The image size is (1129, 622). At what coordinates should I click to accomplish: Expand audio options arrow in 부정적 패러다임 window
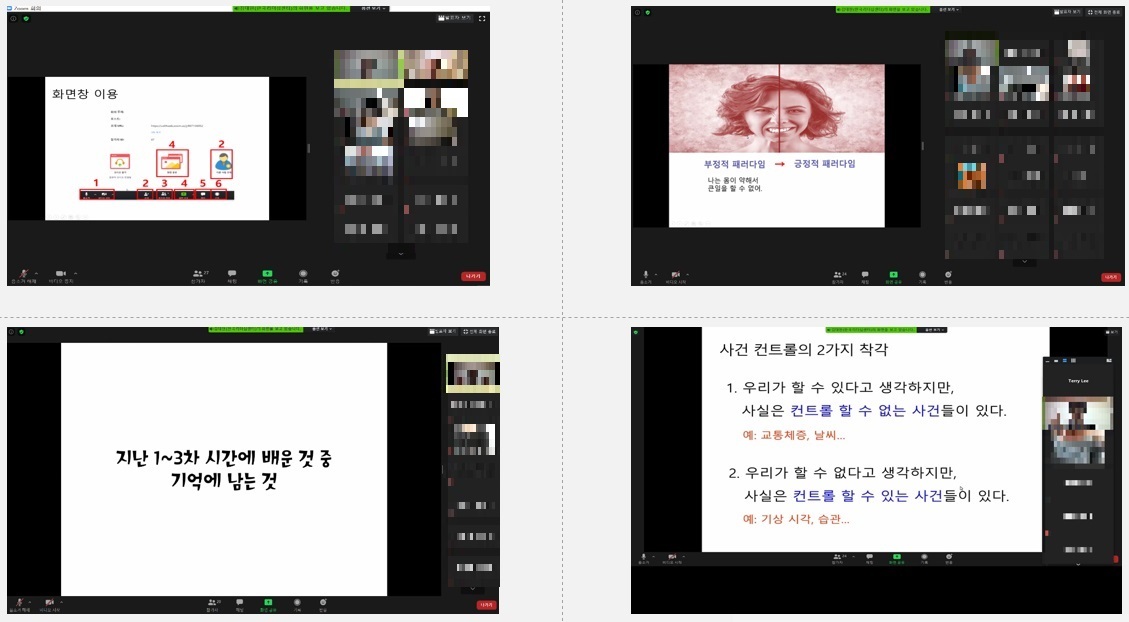pos(655,274)
